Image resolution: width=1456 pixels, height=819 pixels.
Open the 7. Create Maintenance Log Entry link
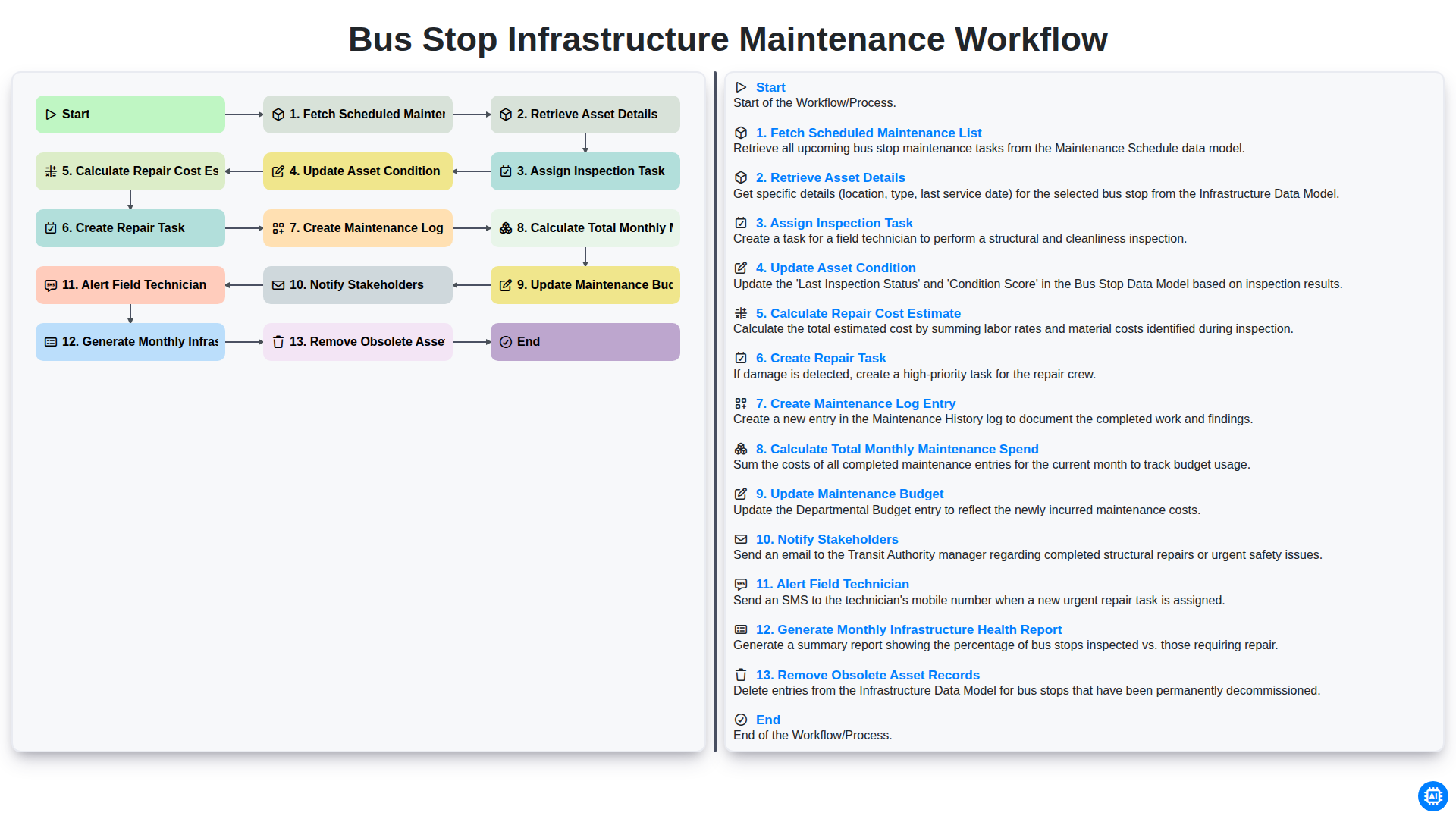click(855, 403)
